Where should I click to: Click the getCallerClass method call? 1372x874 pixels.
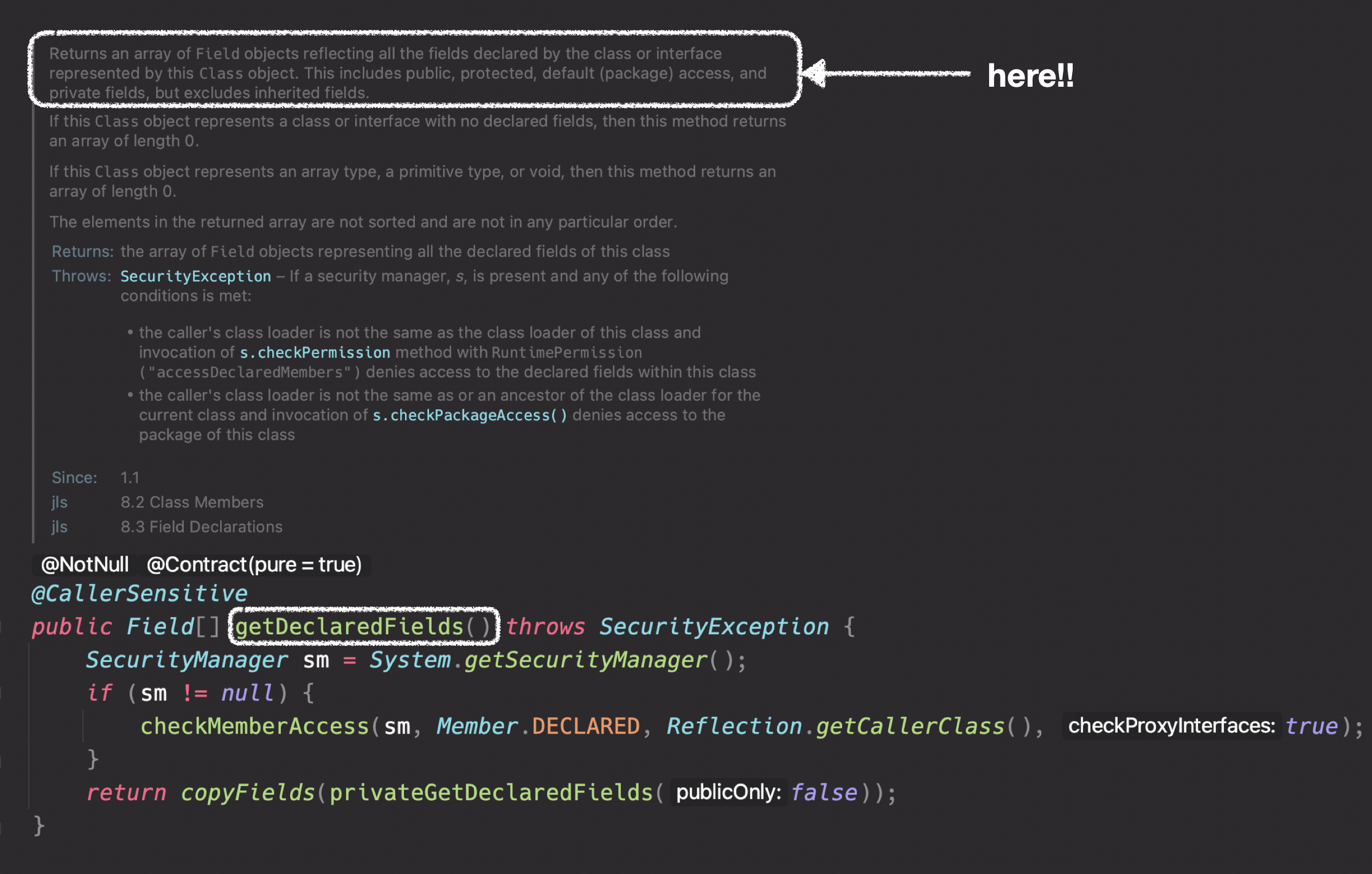point(909,727)
